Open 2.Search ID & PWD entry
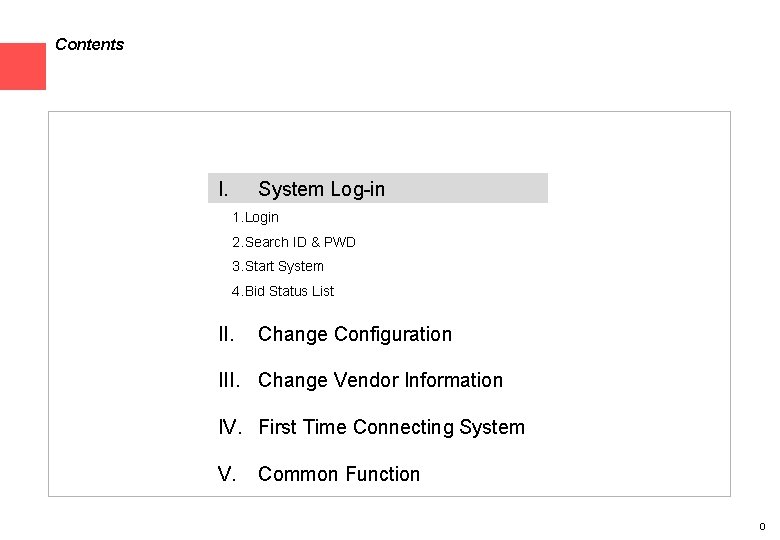 point(293,242)
